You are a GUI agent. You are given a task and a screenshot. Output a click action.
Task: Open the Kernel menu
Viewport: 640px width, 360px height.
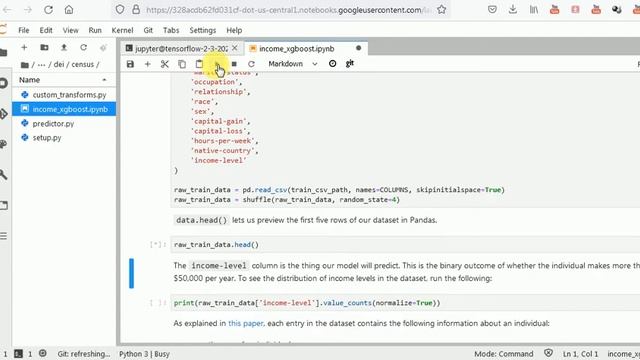coord(122,30)
